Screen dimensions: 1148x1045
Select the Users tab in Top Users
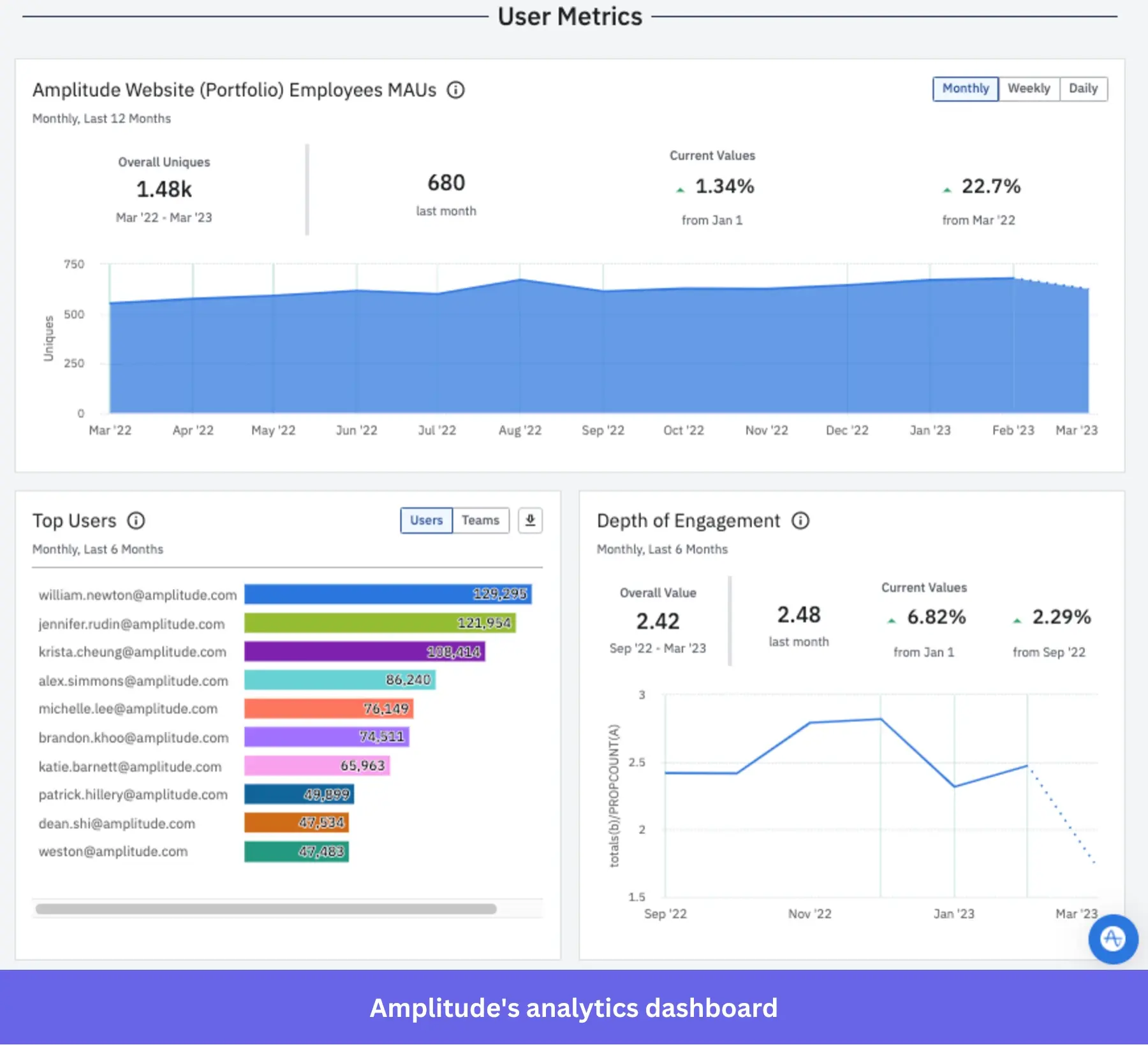tap(426, 520)
